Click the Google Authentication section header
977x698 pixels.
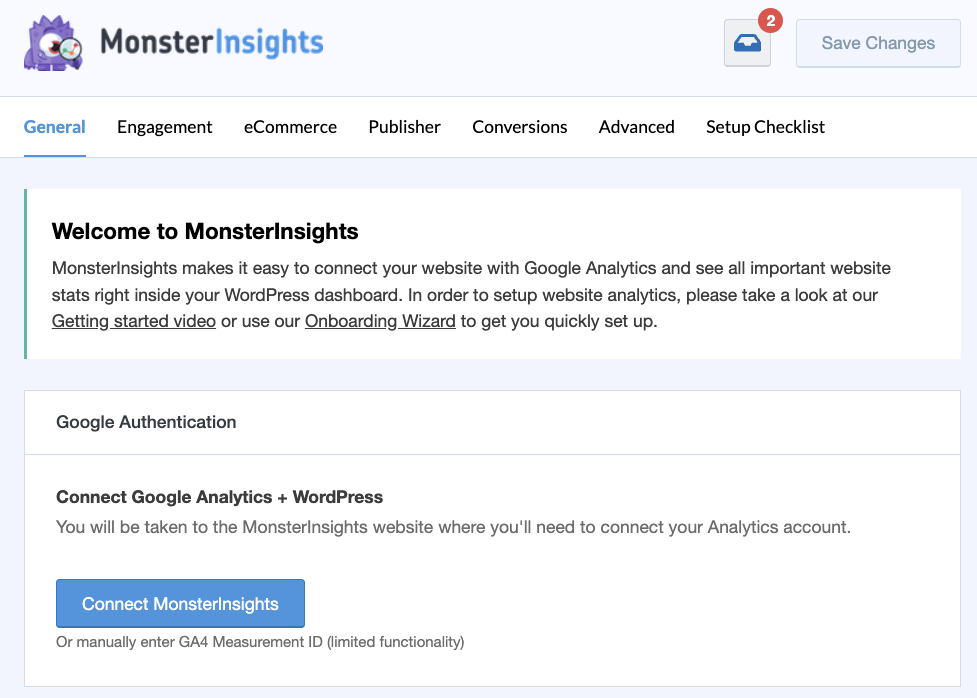[x=146, y=422]
